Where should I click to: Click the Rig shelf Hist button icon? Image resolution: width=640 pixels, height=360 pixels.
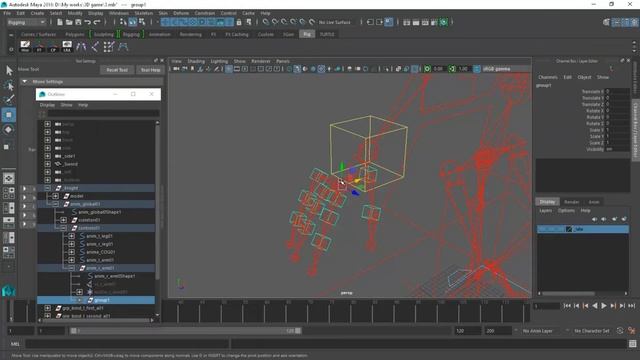point(25,47)
